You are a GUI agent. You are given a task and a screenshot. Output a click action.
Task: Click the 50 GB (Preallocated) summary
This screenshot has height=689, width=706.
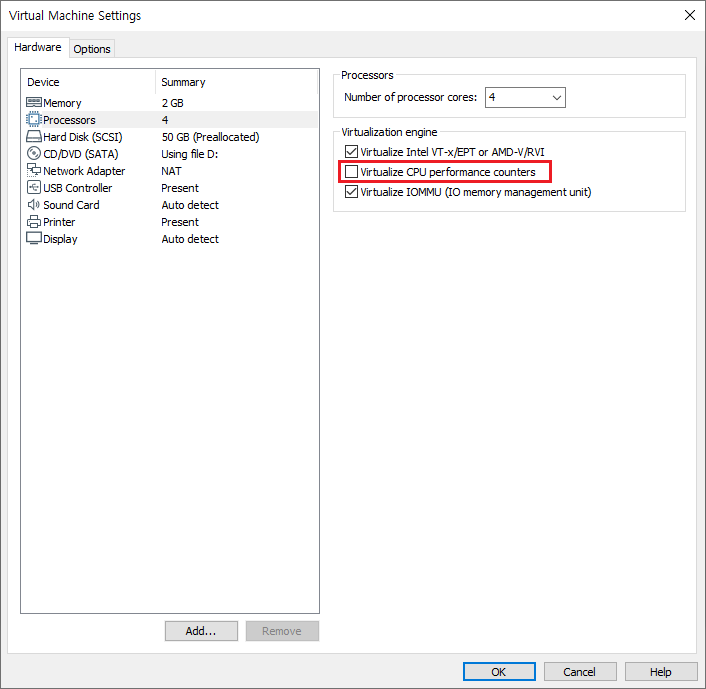click(x=210, y=137)
